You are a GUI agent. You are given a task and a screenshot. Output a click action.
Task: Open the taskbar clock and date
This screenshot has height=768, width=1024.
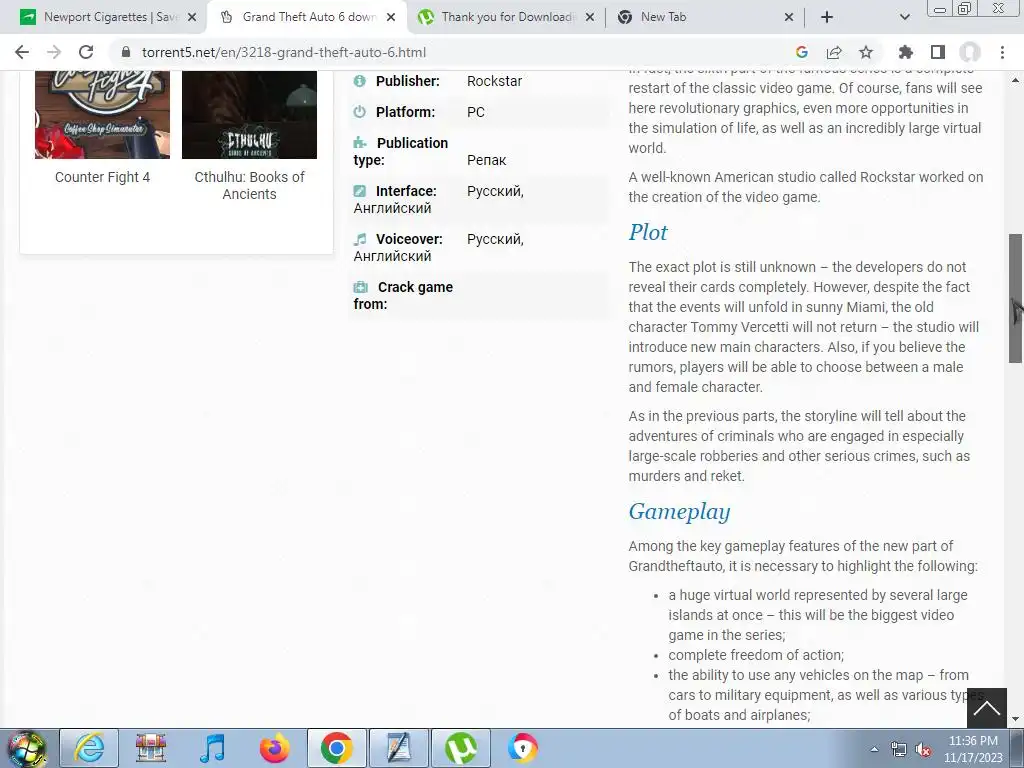(x=973, y=749)
